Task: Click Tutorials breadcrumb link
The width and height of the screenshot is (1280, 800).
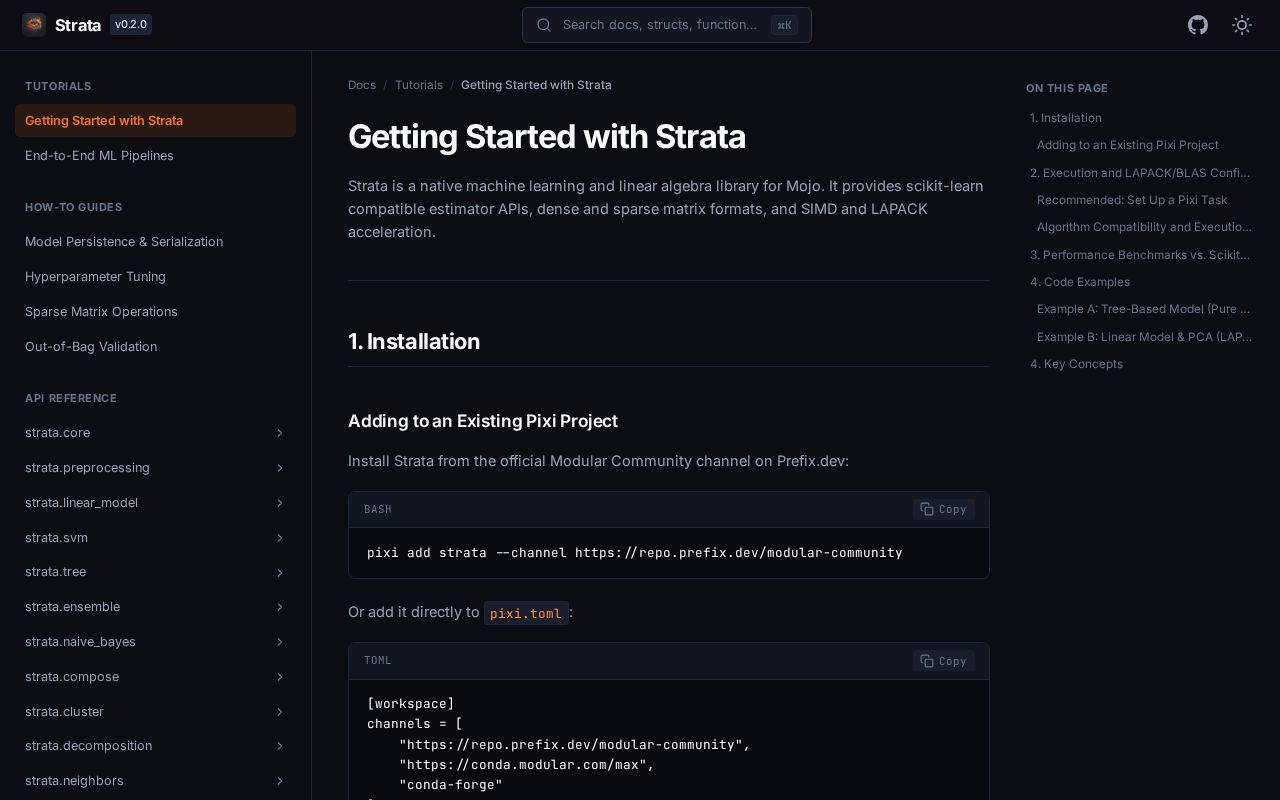Action: click(x=419, y=85)
